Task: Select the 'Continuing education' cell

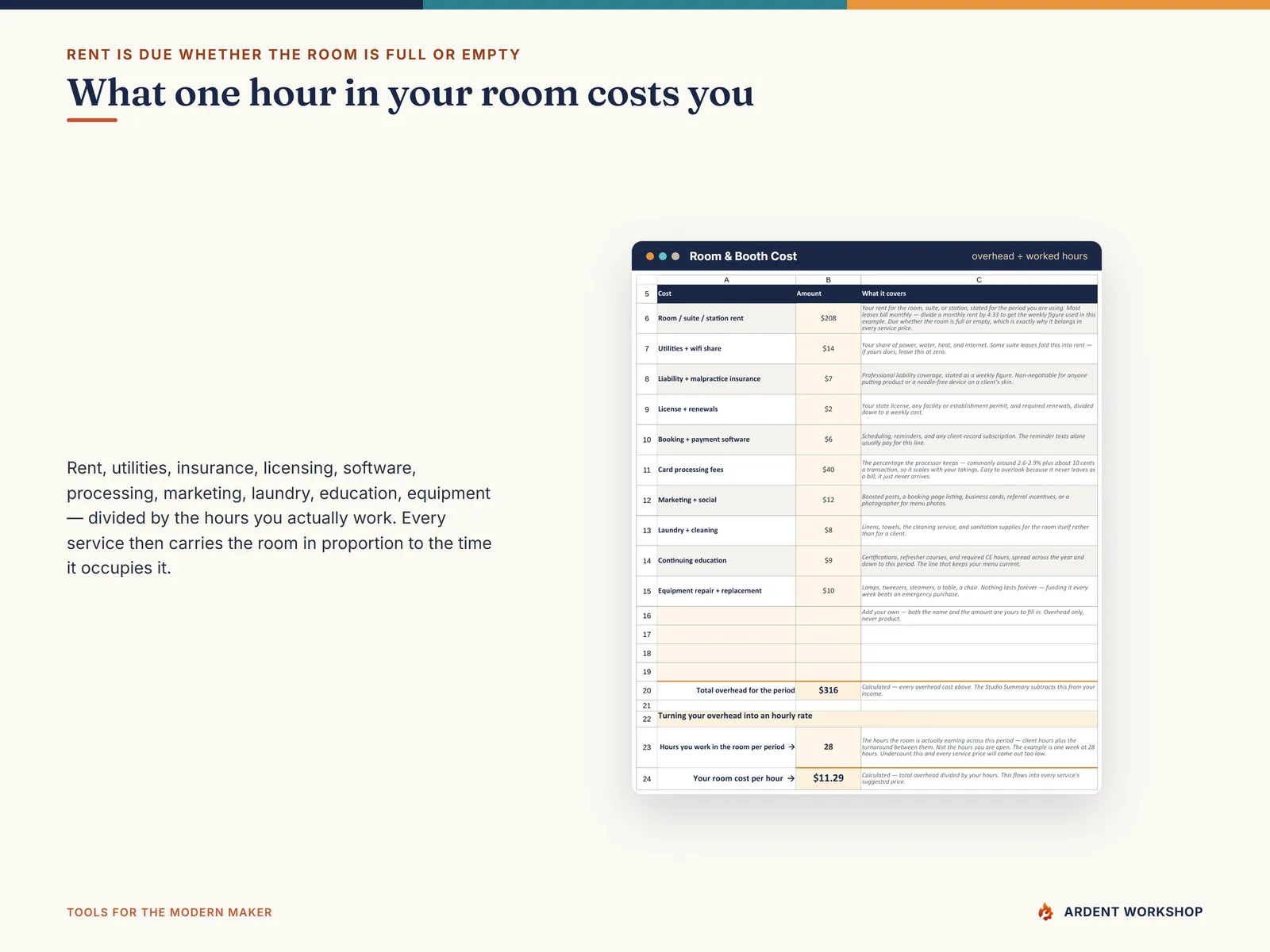Action: tap(726, 561)
